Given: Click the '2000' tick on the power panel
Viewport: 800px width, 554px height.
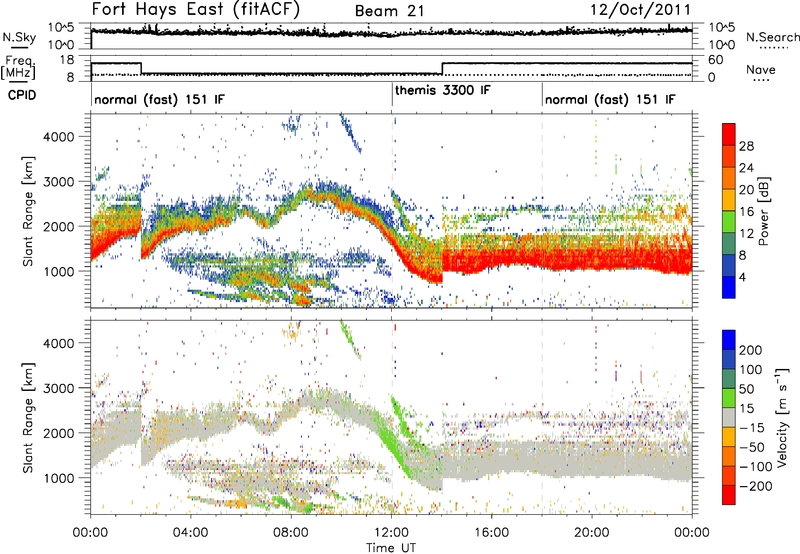Looking at the screenshot, I should 58,226.
